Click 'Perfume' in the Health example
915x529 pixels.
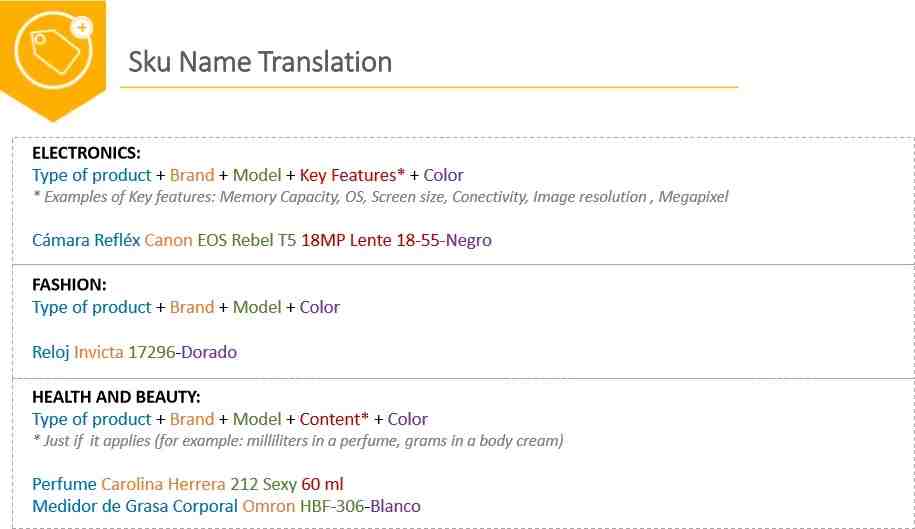[64, 484]
